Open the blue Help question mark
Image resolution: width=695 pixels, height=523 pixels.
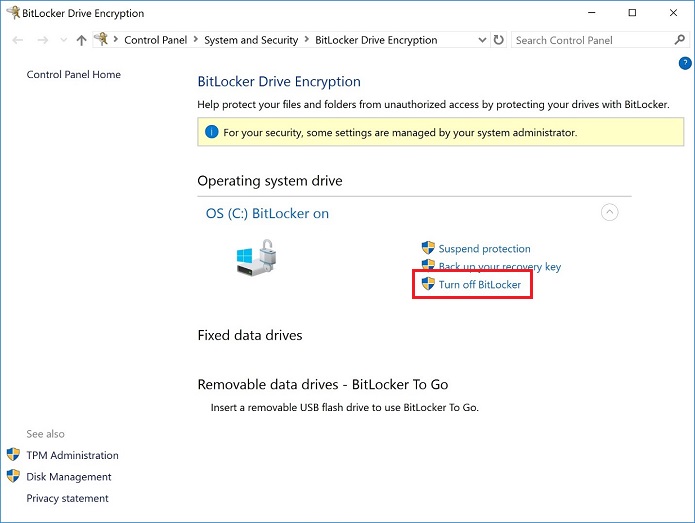pyautogui.click(x=684, y=63)
